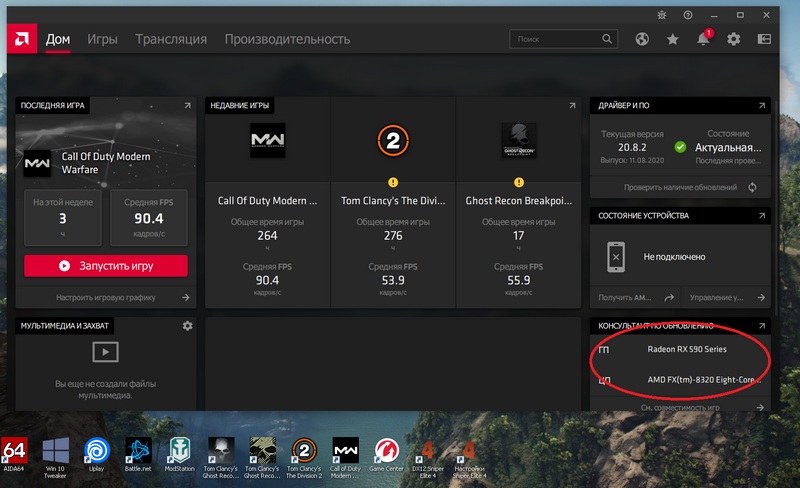Open Настроить игровую графику link
The width and height of the screenshot is (800, 488).
[106, 297]
